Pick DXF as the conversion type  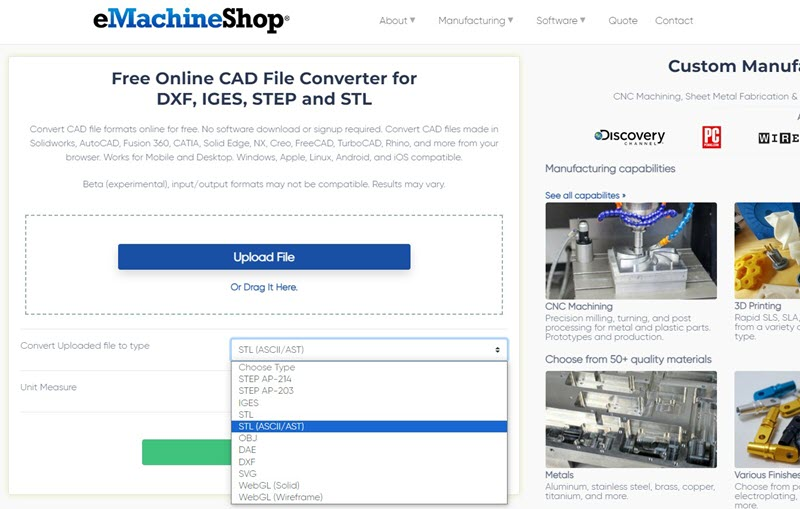pos(248,461)
